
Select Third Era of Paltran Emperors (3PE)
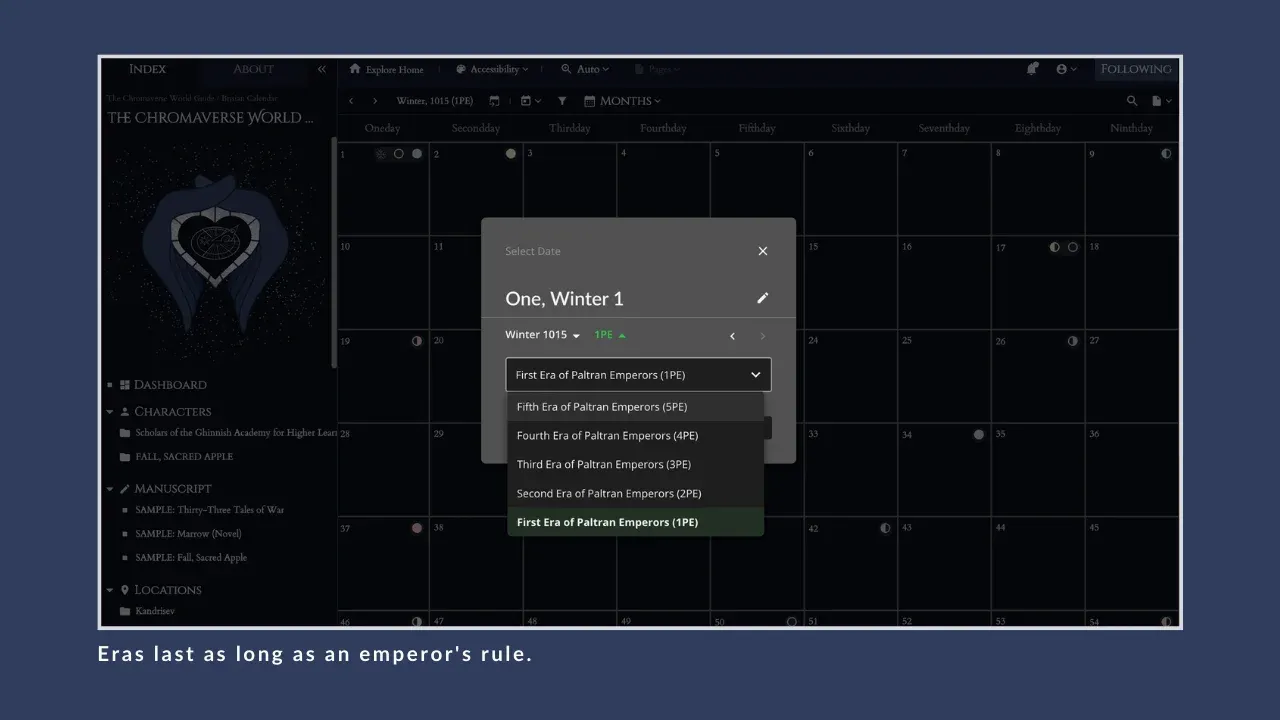coord(603,464)
